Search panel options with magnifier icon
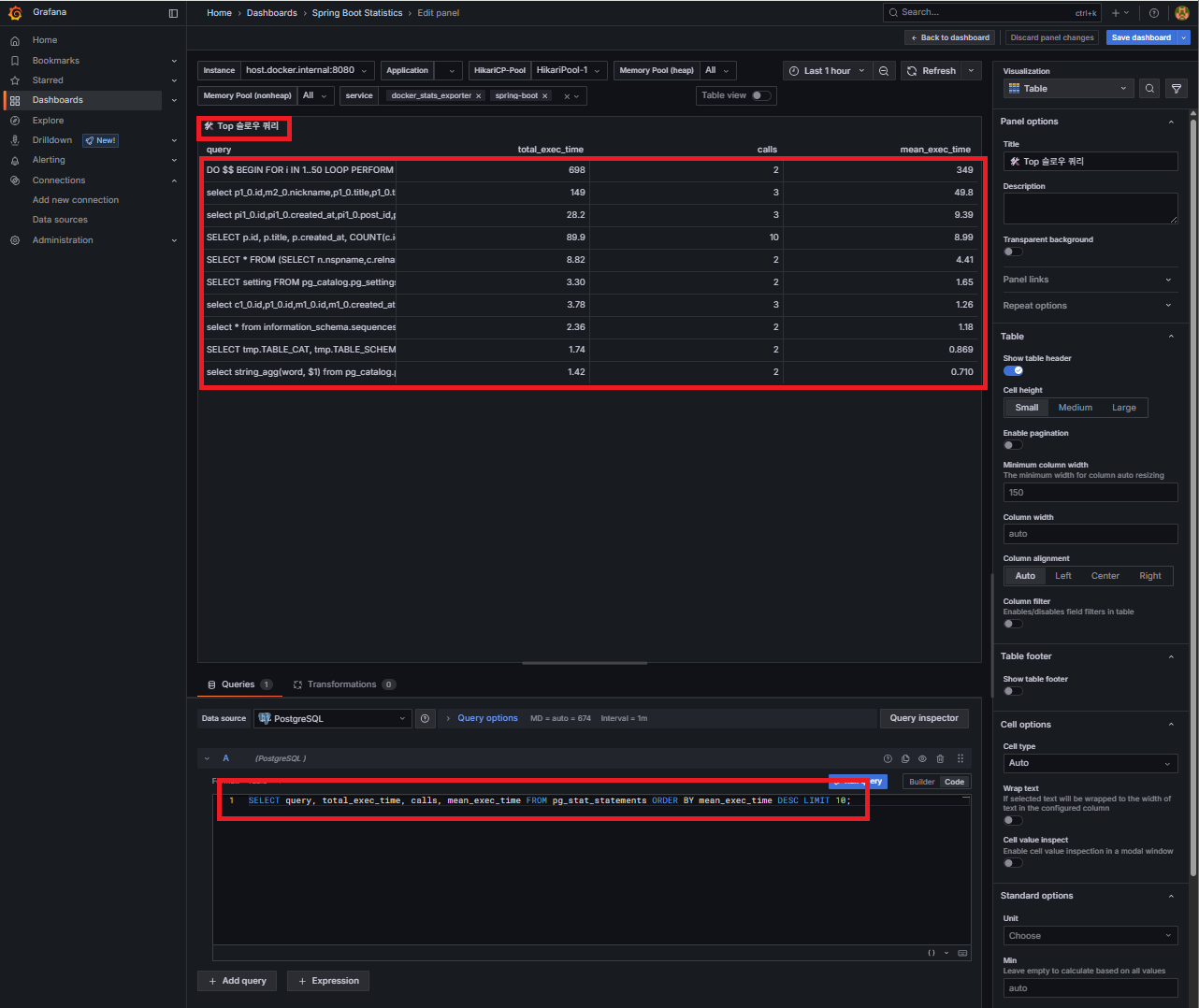 [1150, 89]
